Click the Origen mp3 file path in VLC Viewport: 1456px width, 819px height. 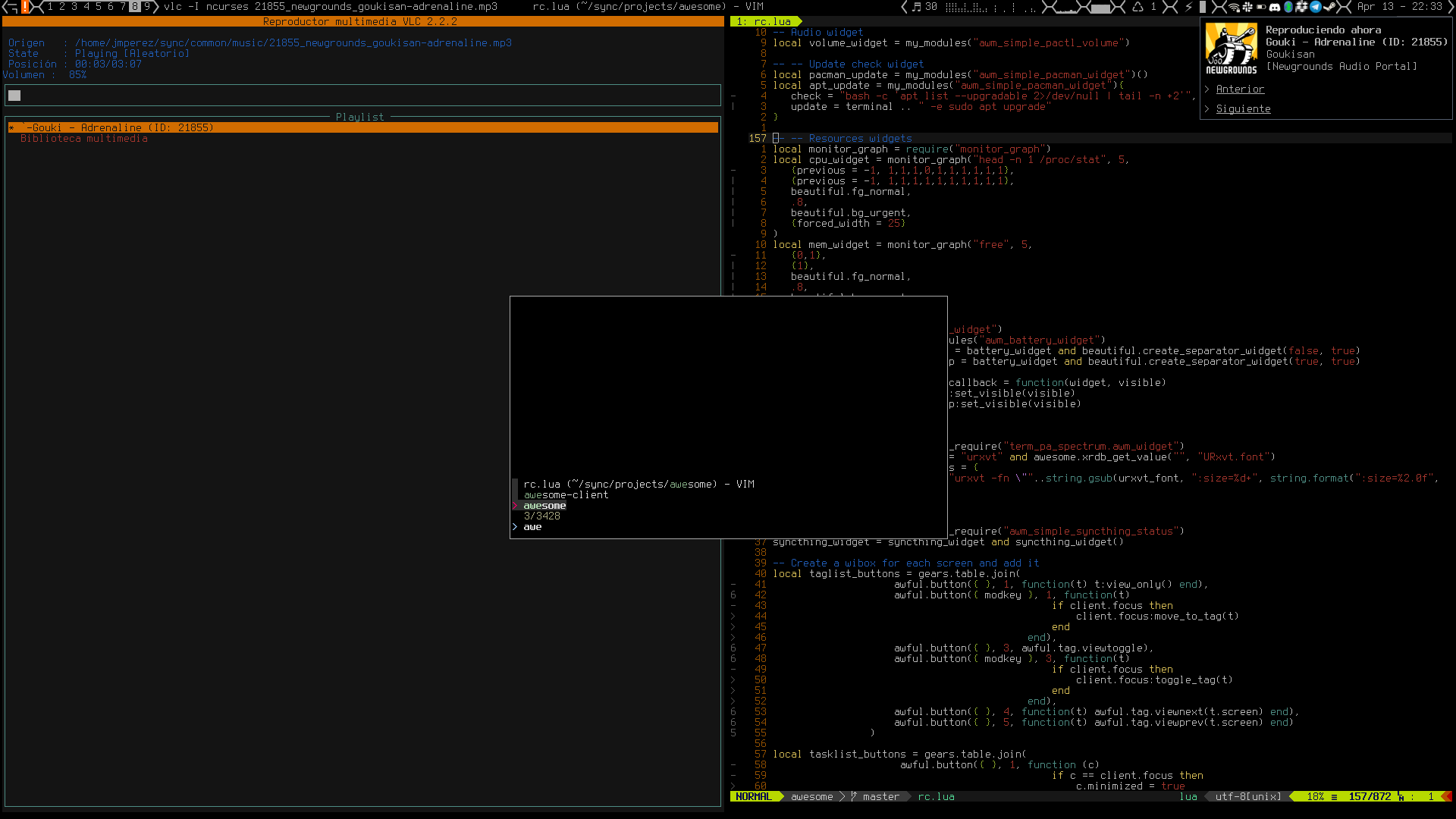click(293, 43)
